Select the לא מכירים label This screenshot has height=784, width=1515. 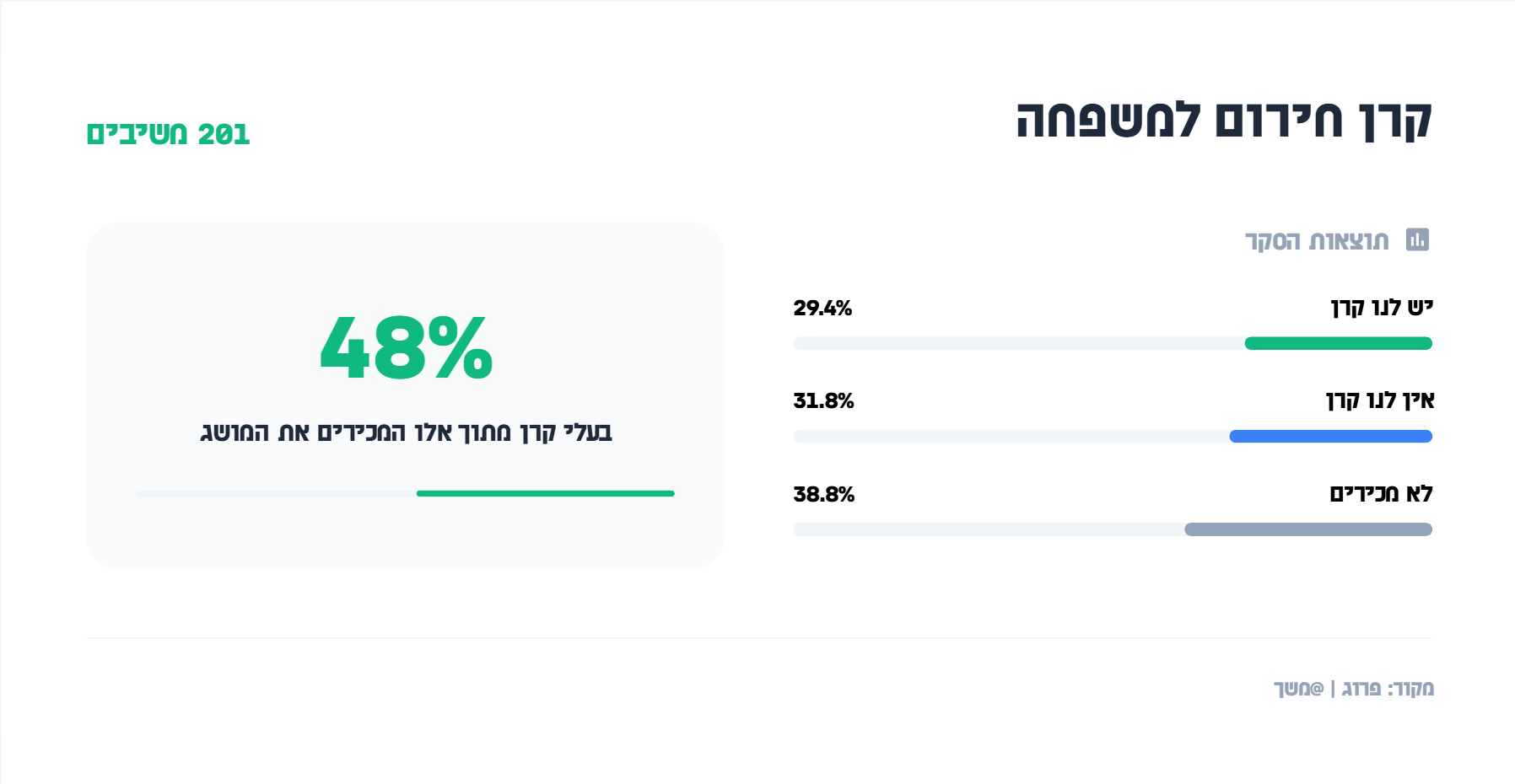pyautogui.click(x=1381, y=494)
